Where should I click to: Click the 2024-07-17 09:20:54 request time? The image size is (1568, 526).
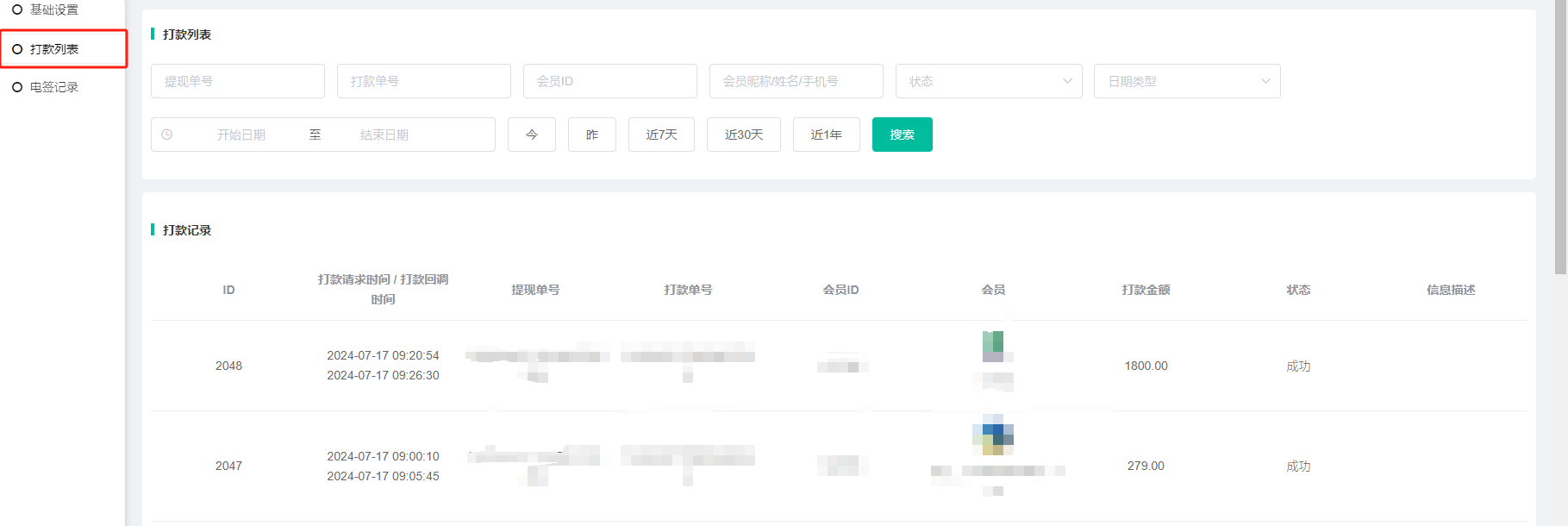pyautogui.click(x=383, y=355)
